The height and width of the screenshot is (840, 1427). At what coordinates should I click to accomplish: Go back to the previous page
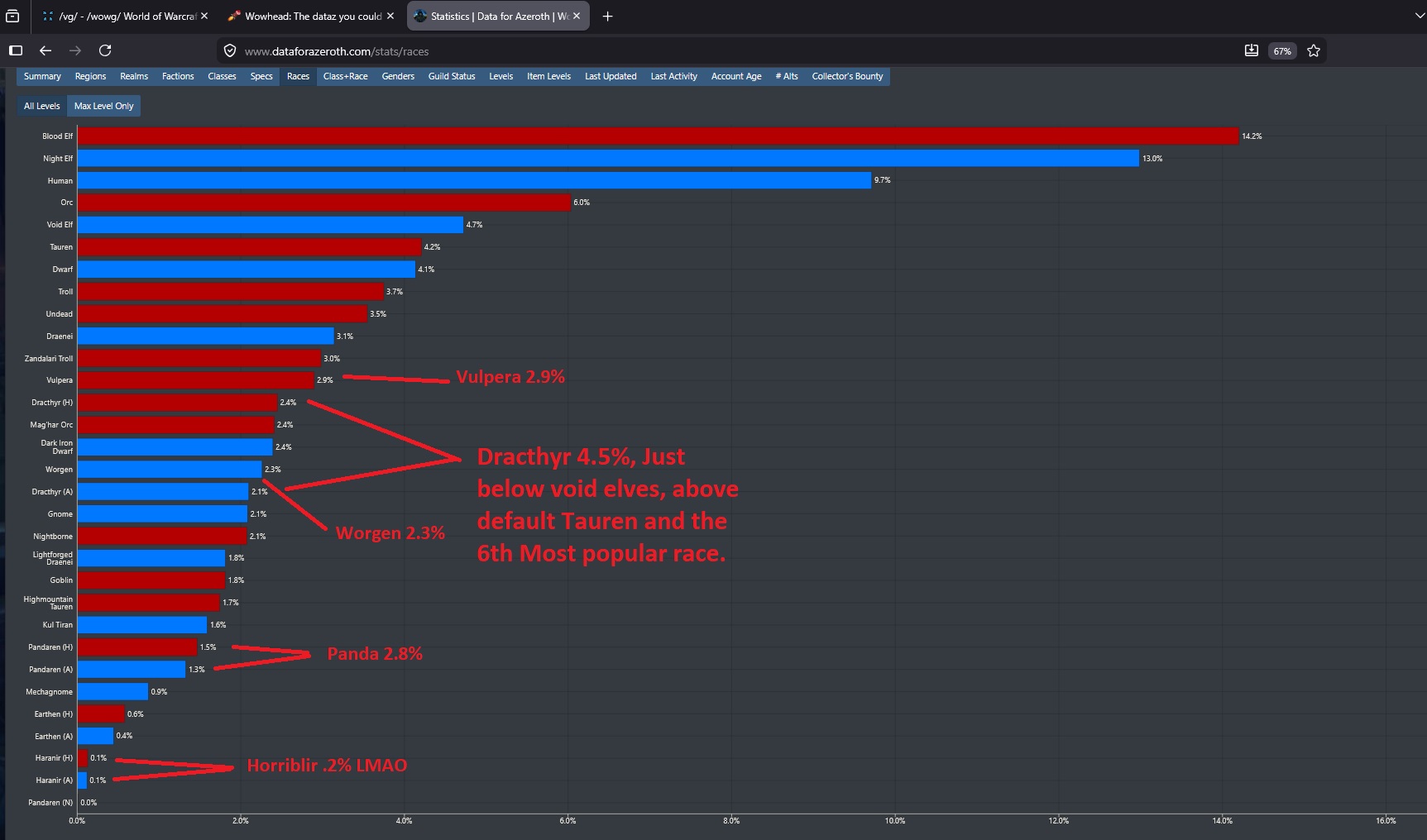(x=45, y=50)
